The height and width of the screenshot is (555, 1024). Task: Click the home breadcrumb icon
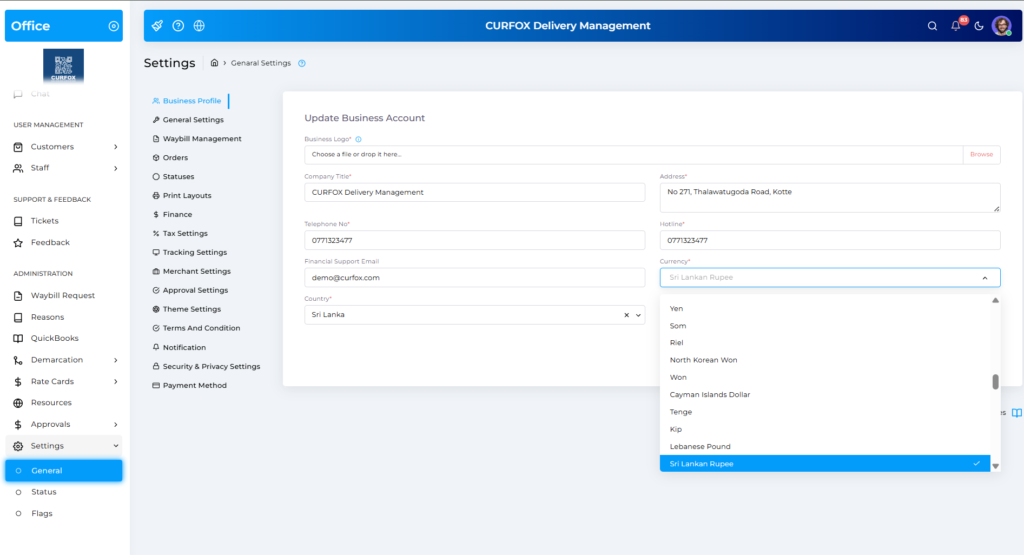click(214, 63)
